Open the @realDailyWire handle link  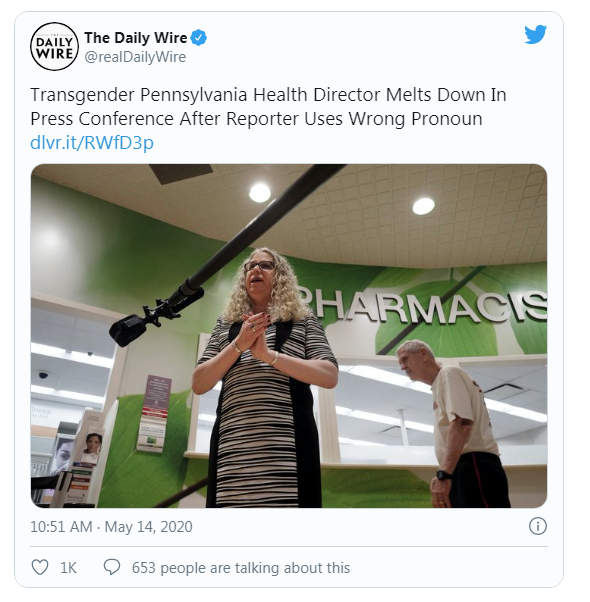[135, 57]
